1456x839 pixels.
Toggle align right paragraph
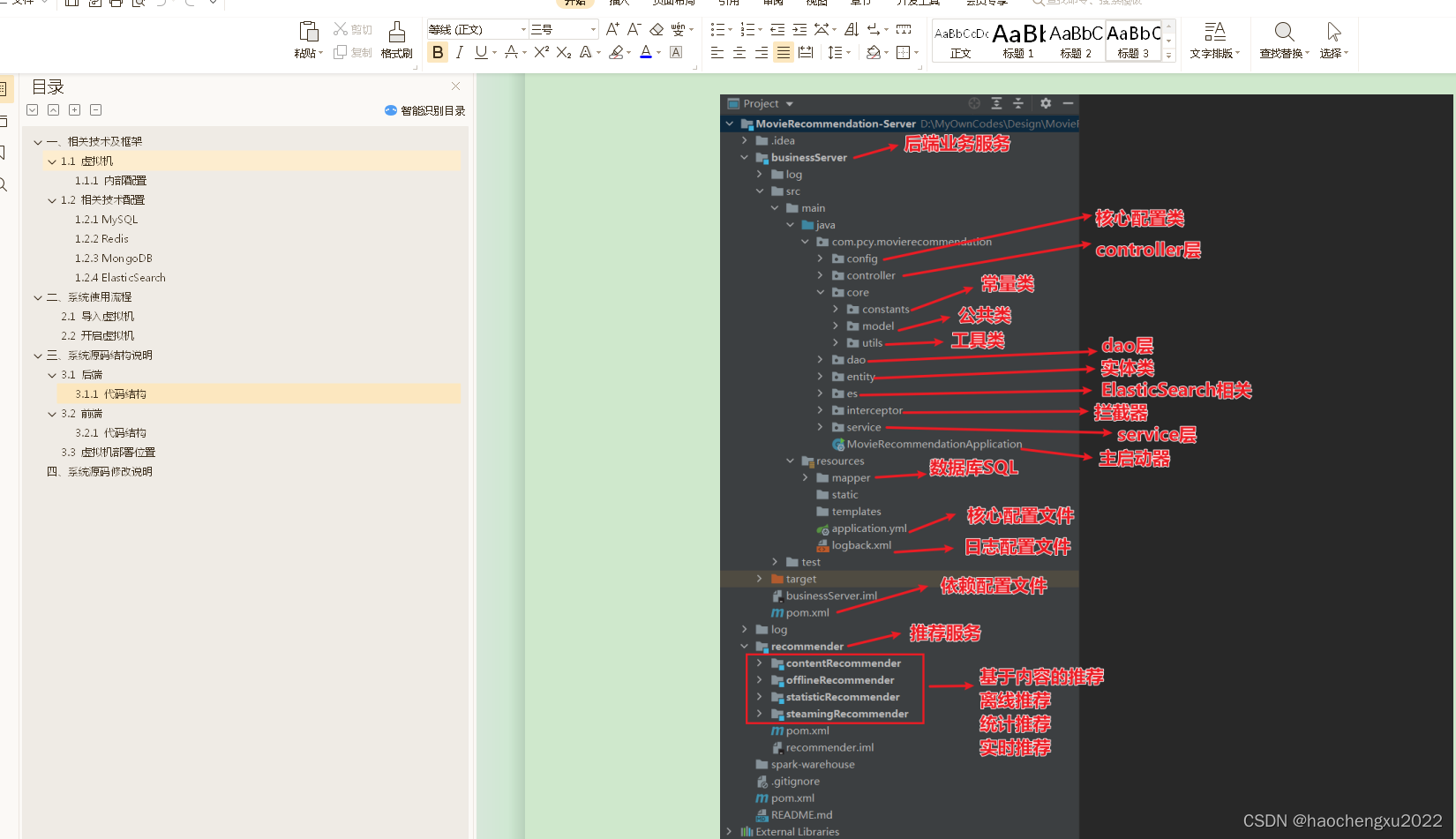click(x=762, y=53)
